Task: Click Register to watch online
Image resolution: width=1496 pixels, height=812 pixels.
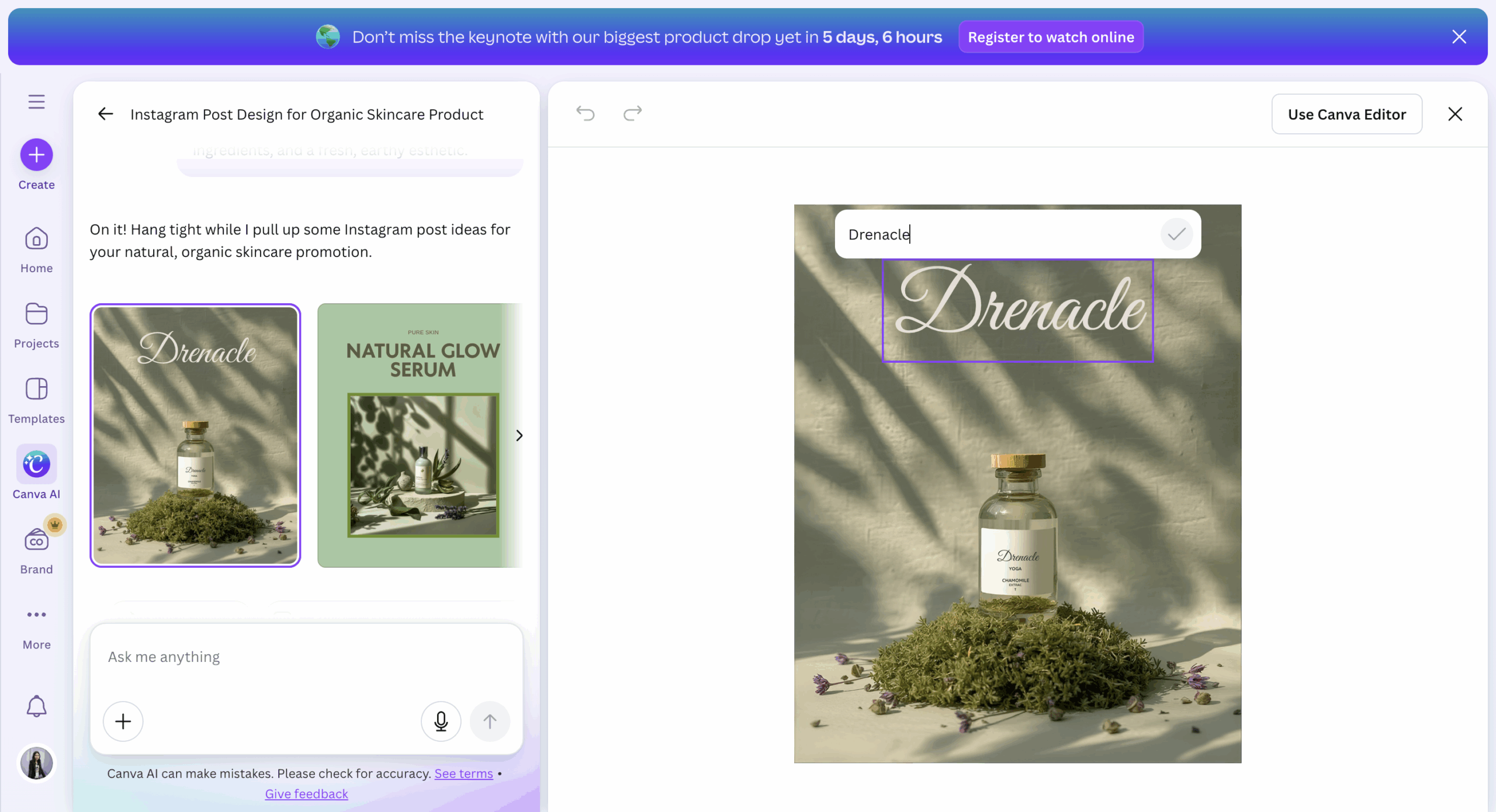Action: tap(1051, 37)
